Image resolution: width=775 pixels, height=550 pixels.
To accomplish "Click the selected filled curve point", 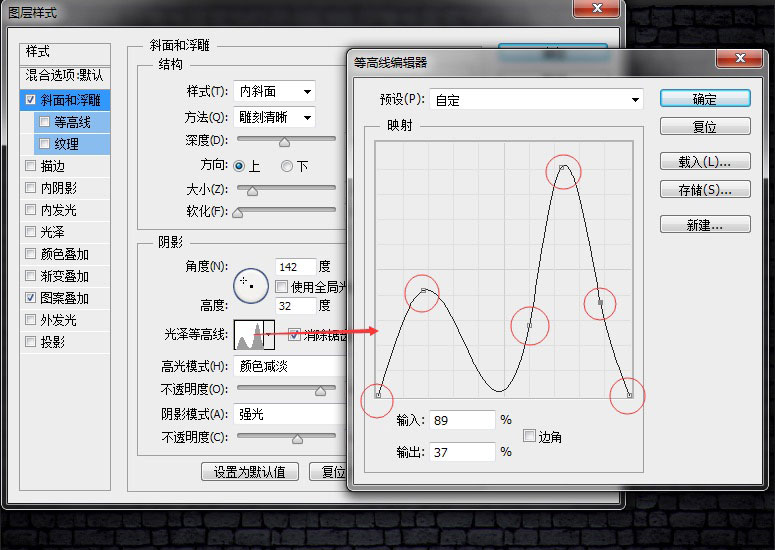I will pyautogui.click(x=601, y=302).
